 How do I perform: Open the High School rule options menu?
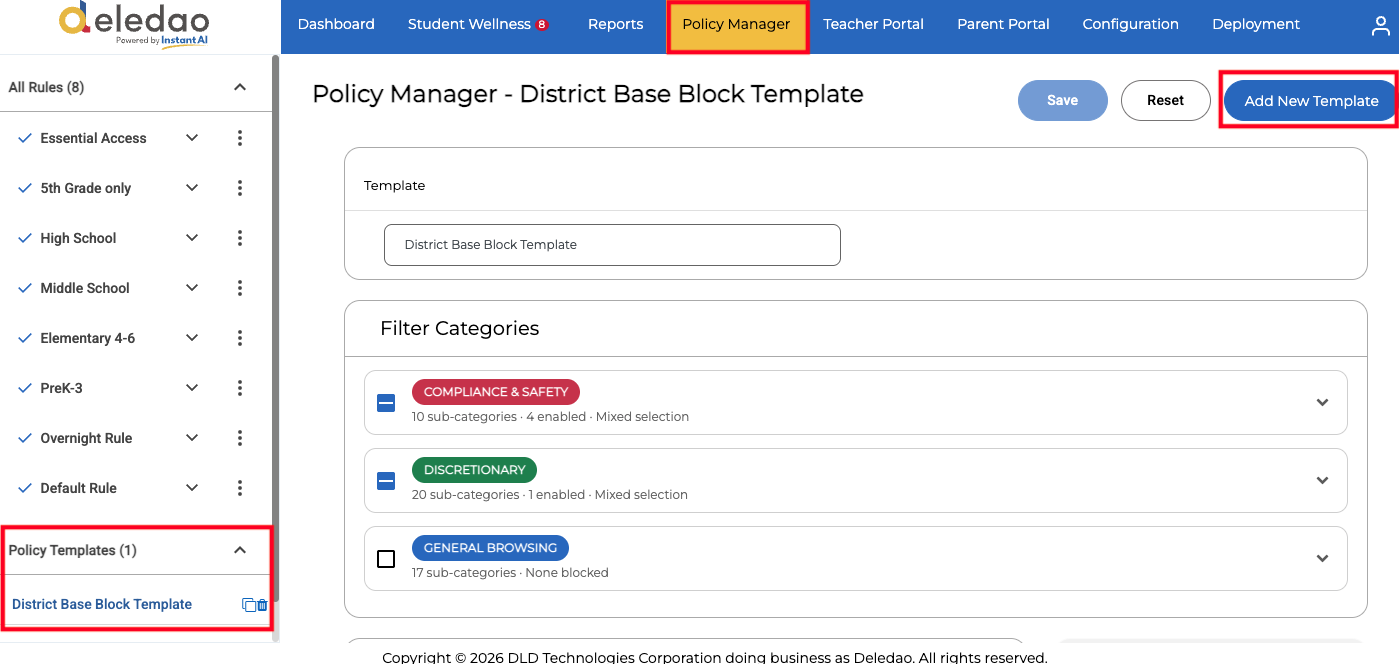tap(240, 238)
